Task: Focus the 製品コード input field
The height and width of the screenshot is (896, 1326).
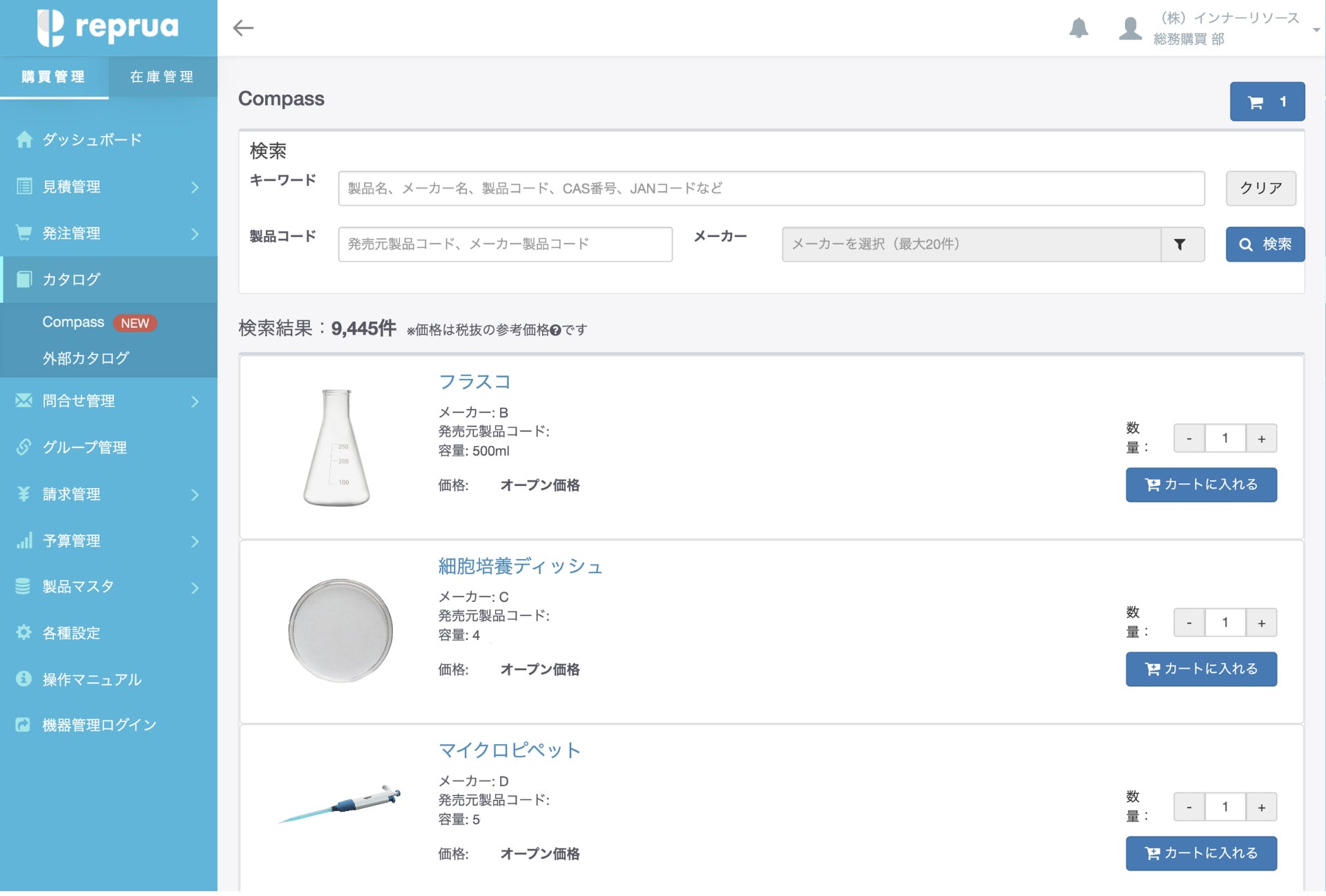Action: [506, 244]
